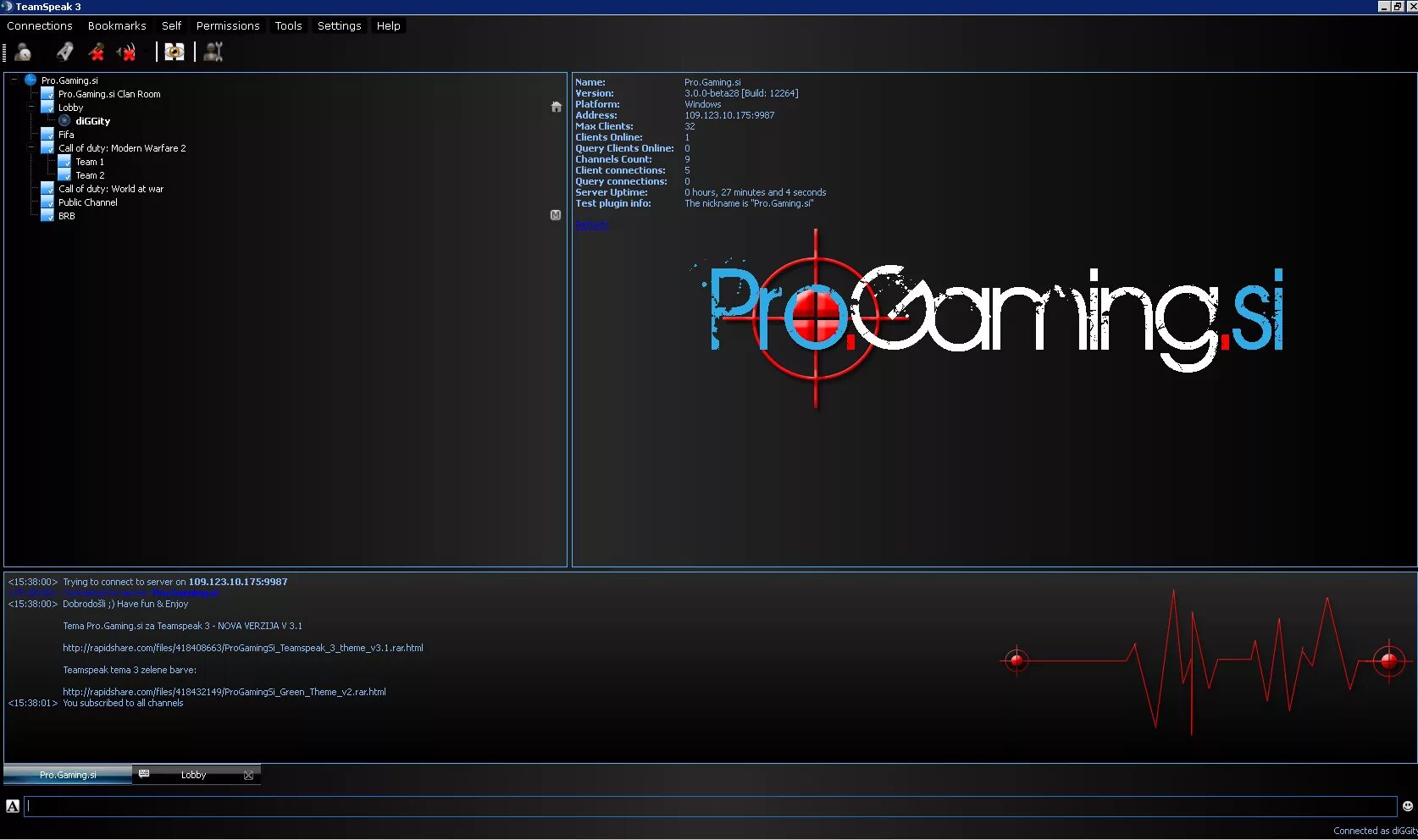
Task: Click the Max Clients value 32
Action: click(690, 126)
